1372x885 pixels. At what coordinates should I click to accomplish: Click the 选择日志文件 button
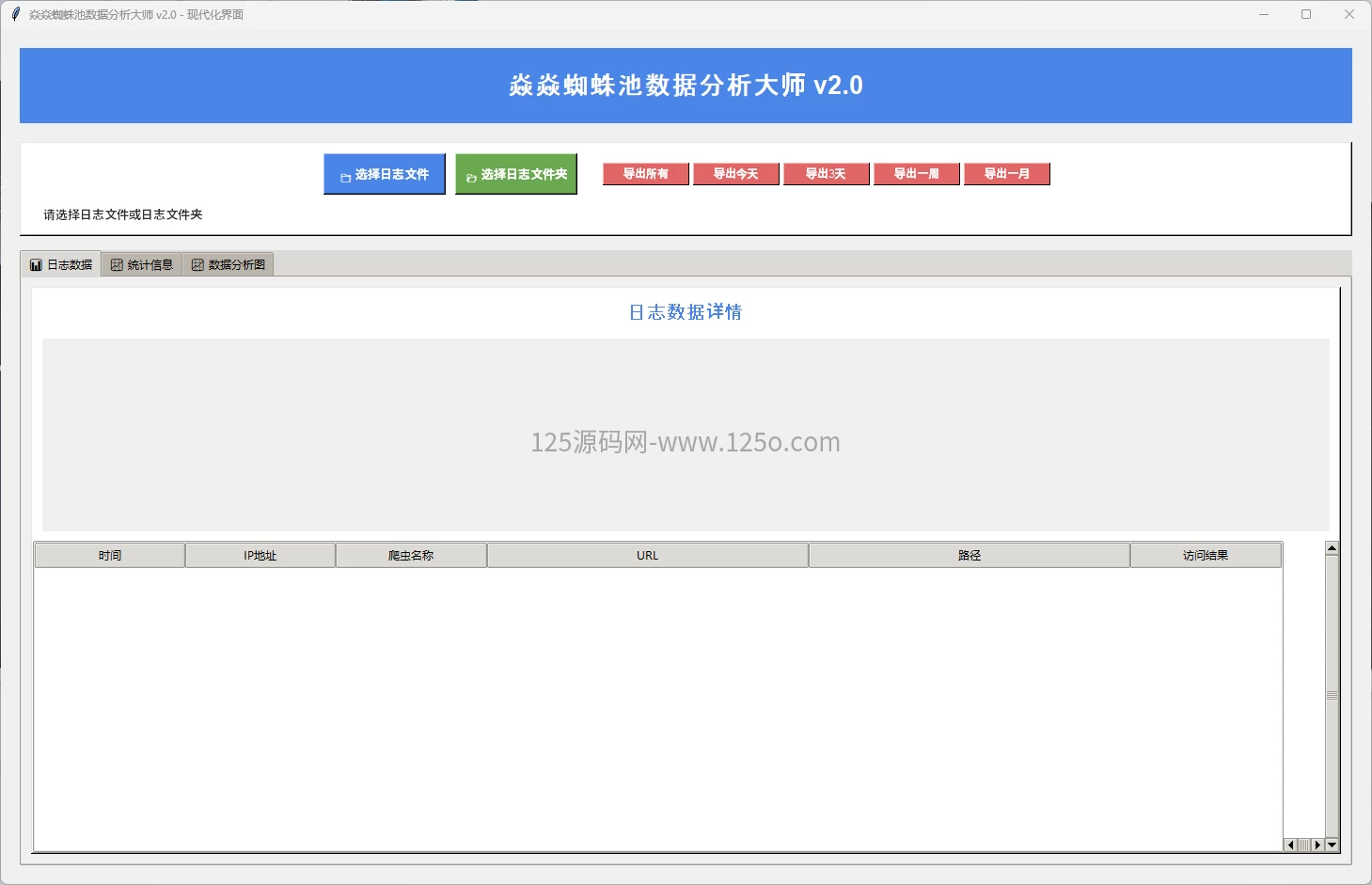(x=384, y=174)
